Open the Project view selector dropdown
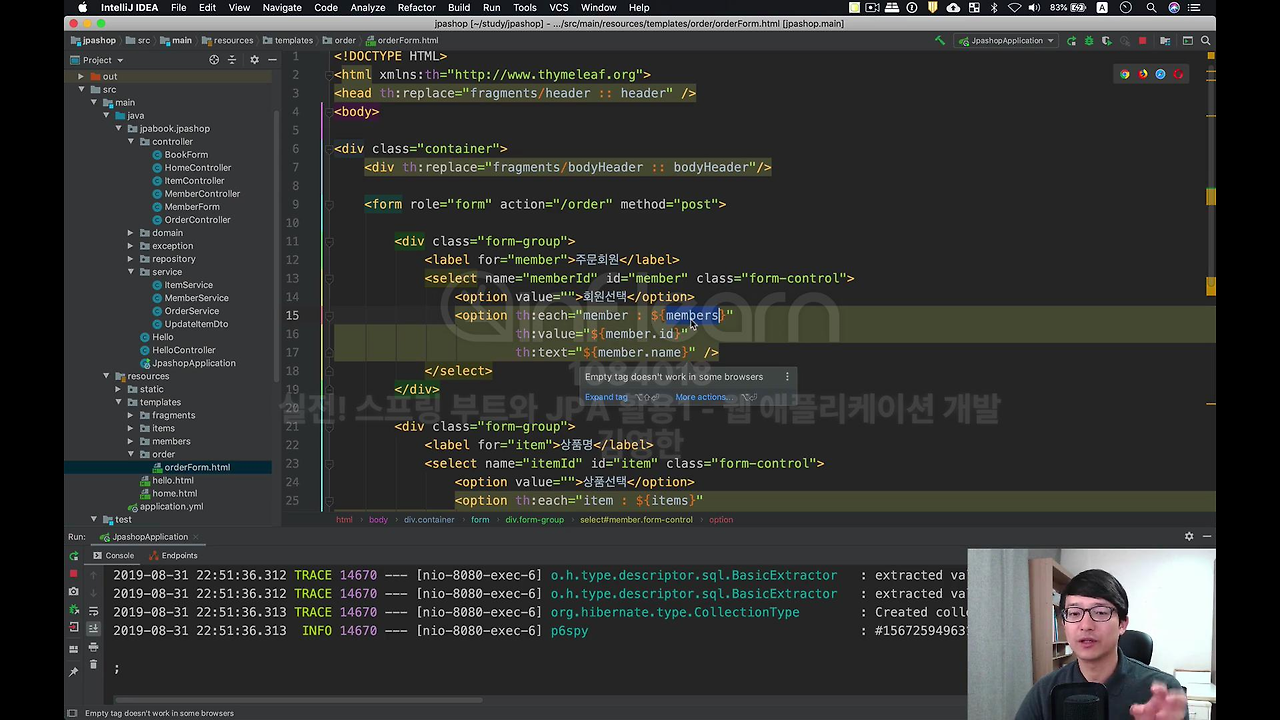Screen dimensions: 1280x720 coord(97,60)
